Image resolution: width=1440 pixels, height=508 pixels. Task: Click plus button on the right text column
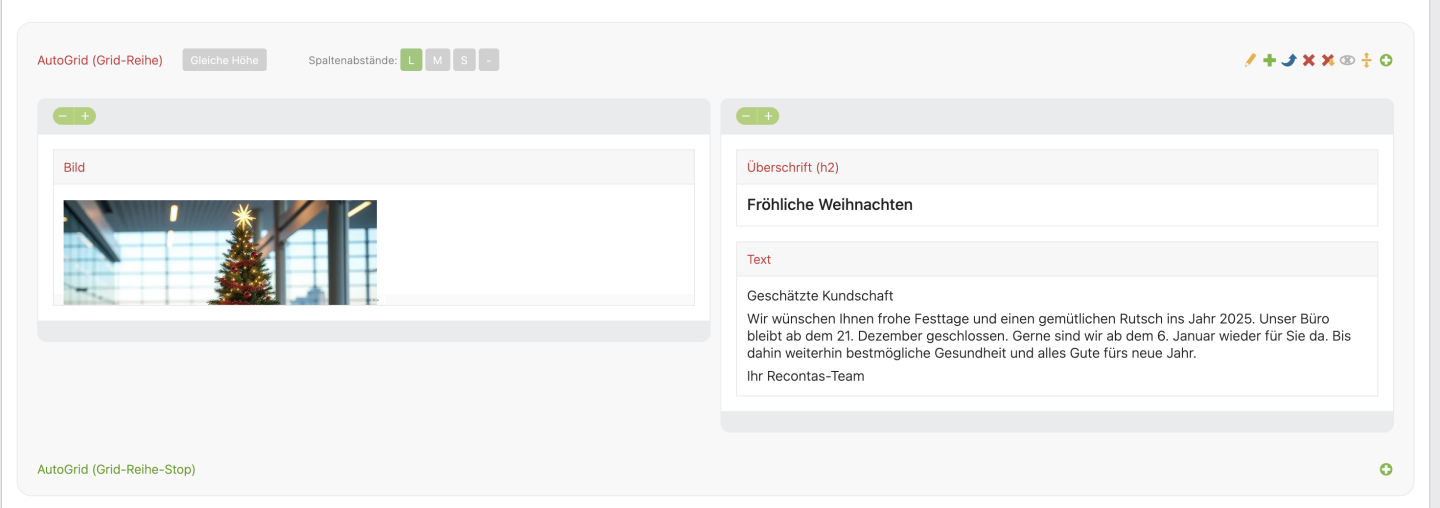(769, 116)
